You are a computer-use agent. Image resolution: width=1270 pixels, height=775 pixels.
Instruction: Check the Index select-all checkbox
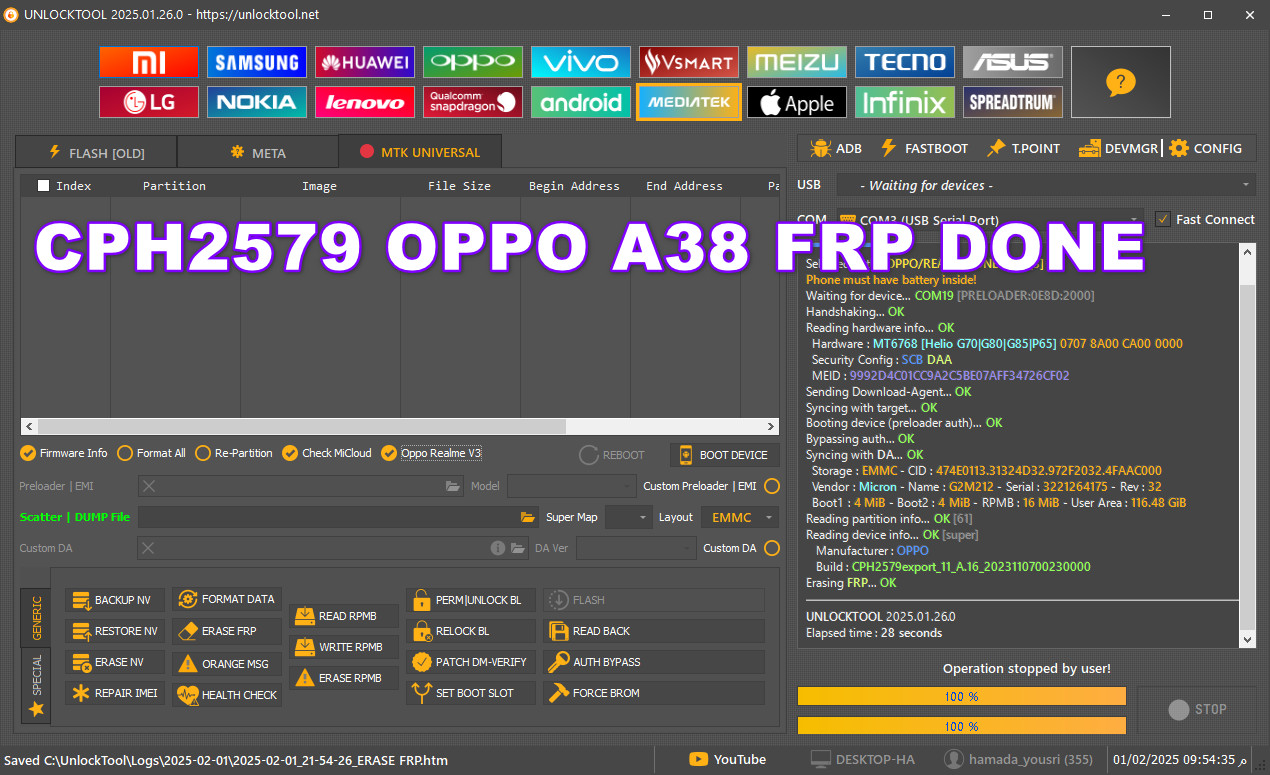[43, 185]
